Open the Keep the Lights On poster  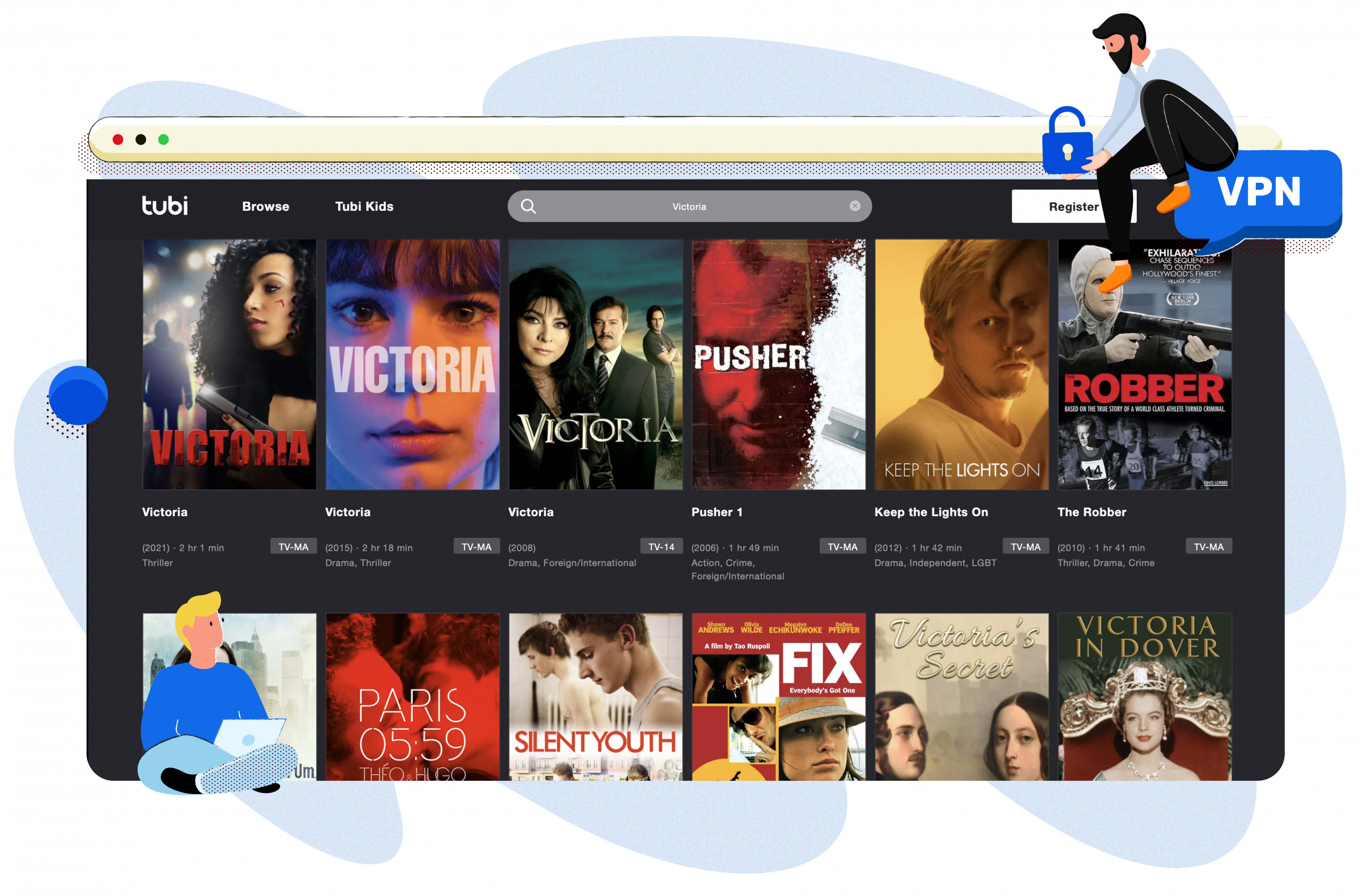click(x=962, y=364)
